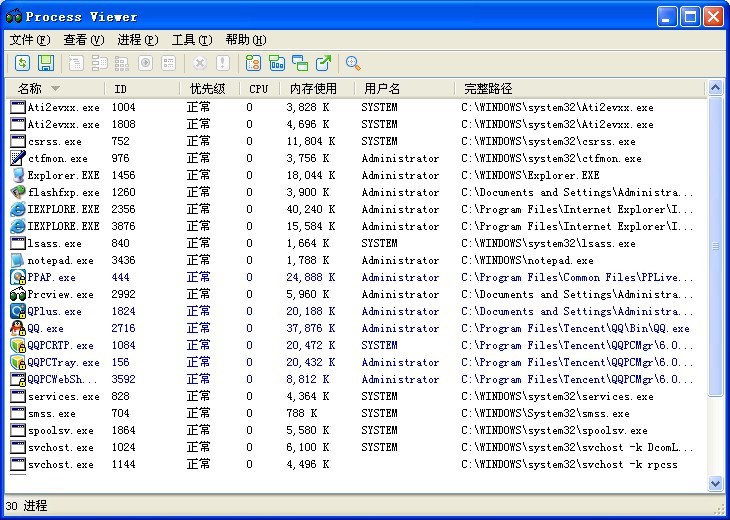
Task: Sort by the 内存使用 column header
Action: click(314, 89)
